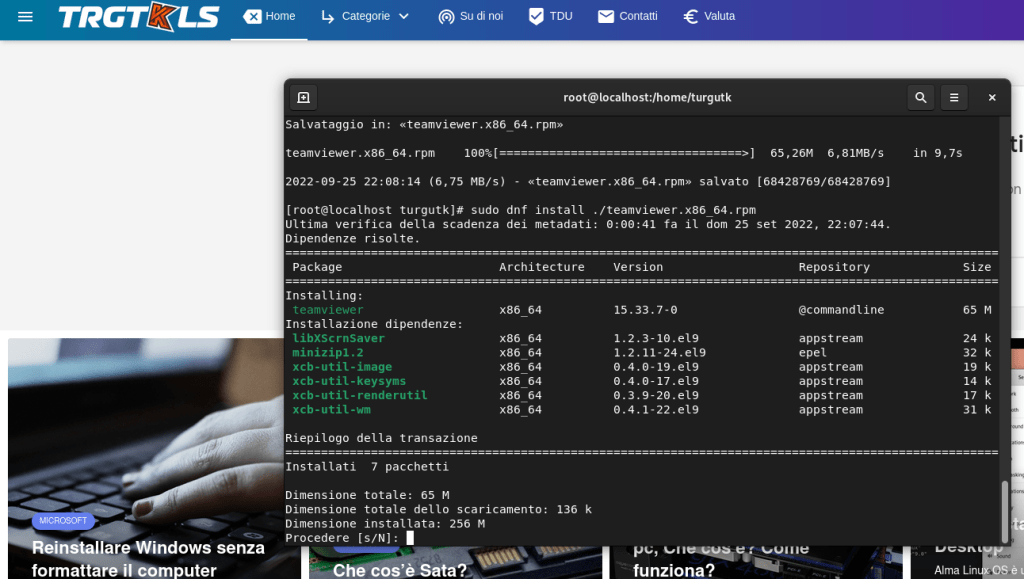
Task: Click the terminal vertical scrollbar thumb
Action: coord(1004,510)
